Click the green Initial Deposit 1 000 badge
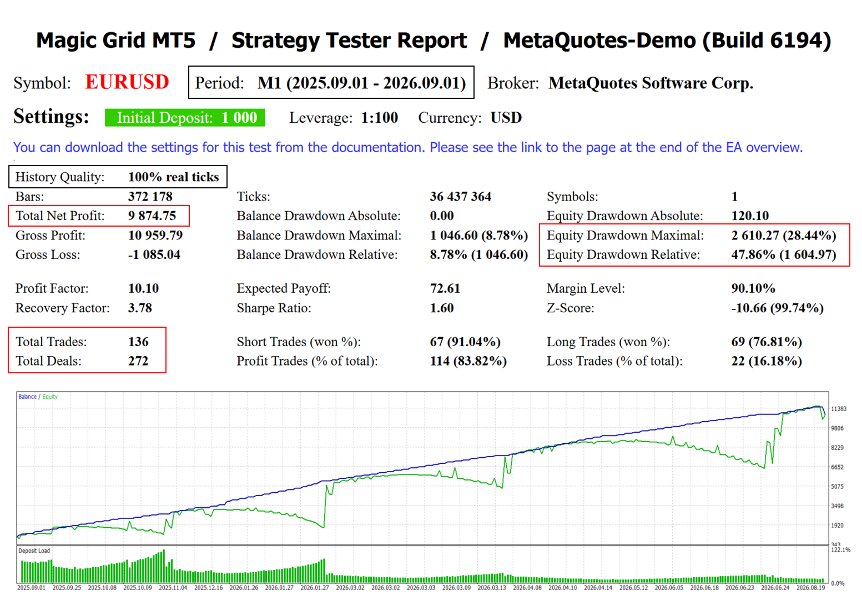The height and width of the screenshot is (600, 862). (185, 118)
